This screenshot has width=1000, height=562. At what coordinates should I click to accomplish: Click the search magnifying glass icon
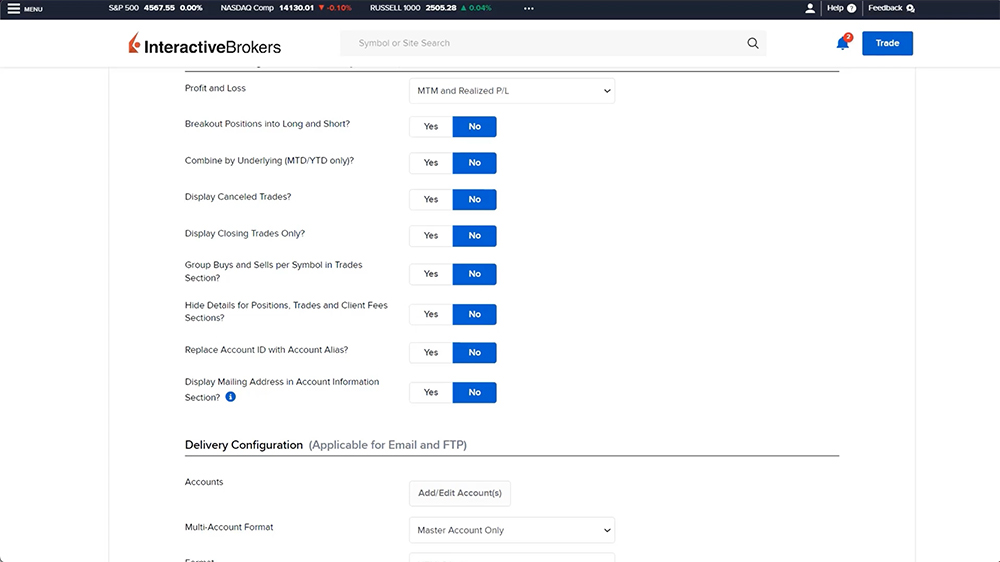[753, 44]
